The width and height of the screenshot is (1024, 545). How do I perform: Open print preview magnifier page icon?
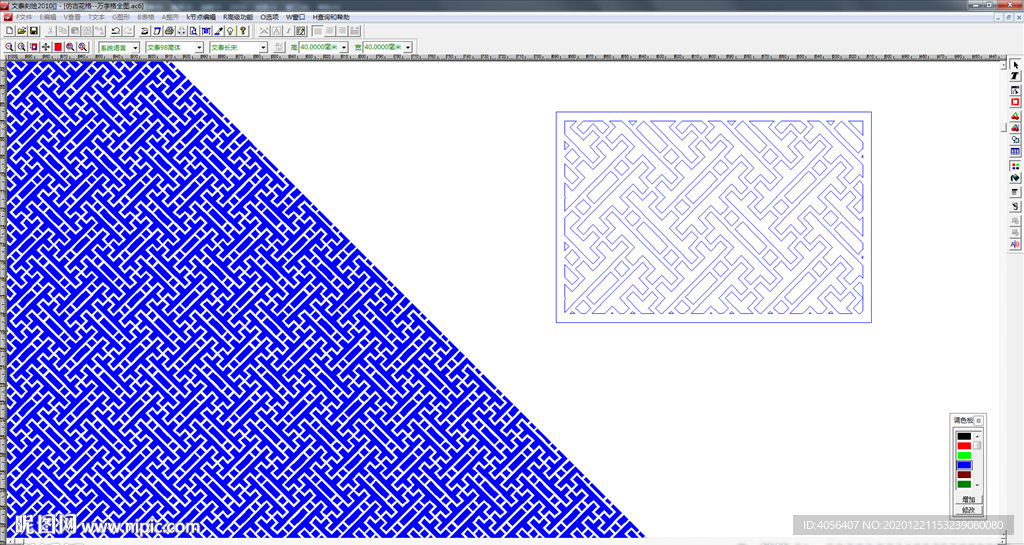[x=193, y=31]
